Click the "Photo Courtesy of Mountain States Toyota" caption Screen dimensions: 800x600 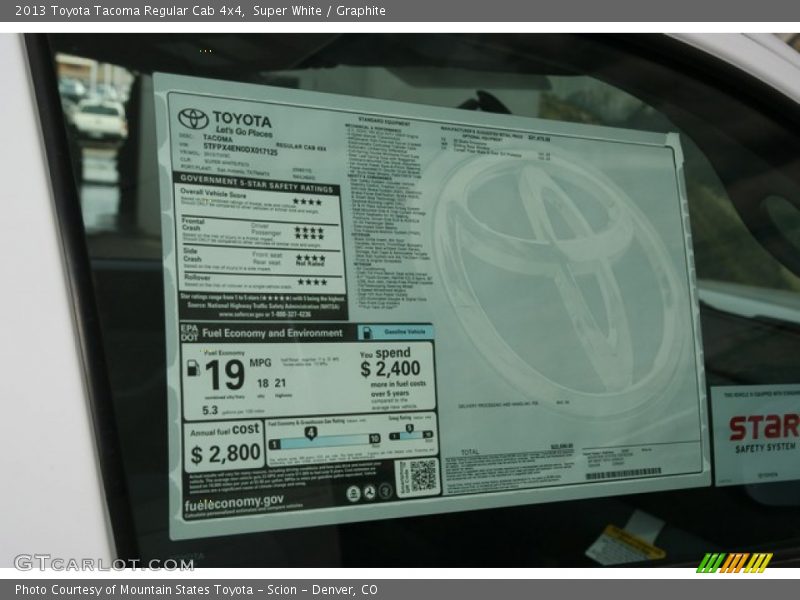134,590
